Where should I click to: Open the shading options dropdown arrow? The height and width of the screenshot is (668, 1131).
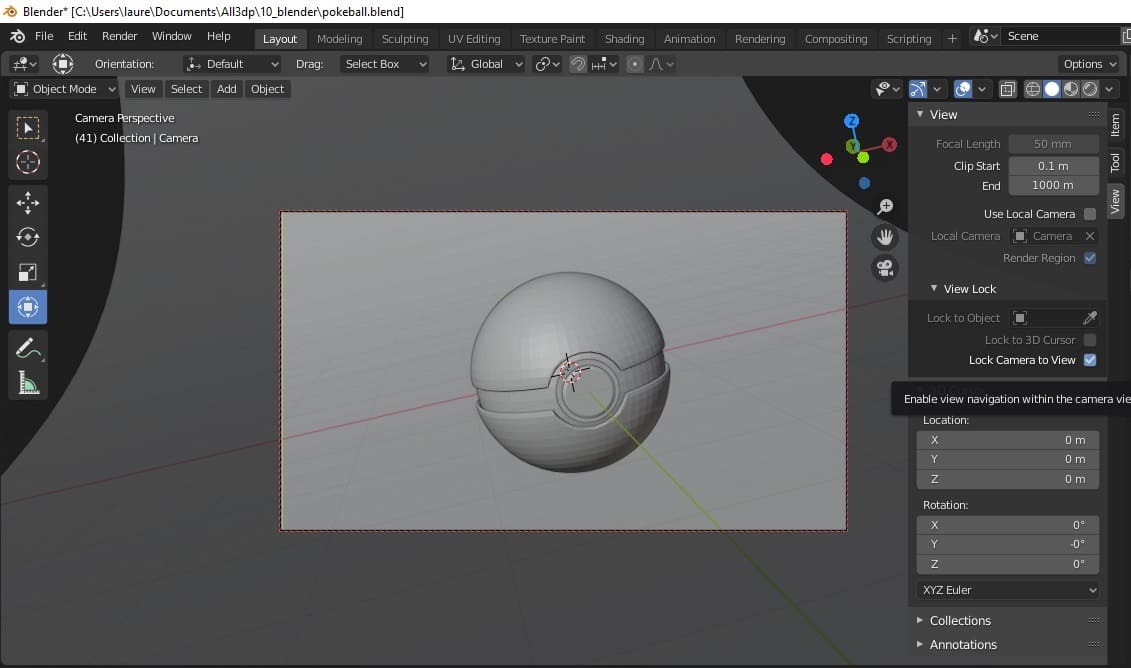[1109, 89]
